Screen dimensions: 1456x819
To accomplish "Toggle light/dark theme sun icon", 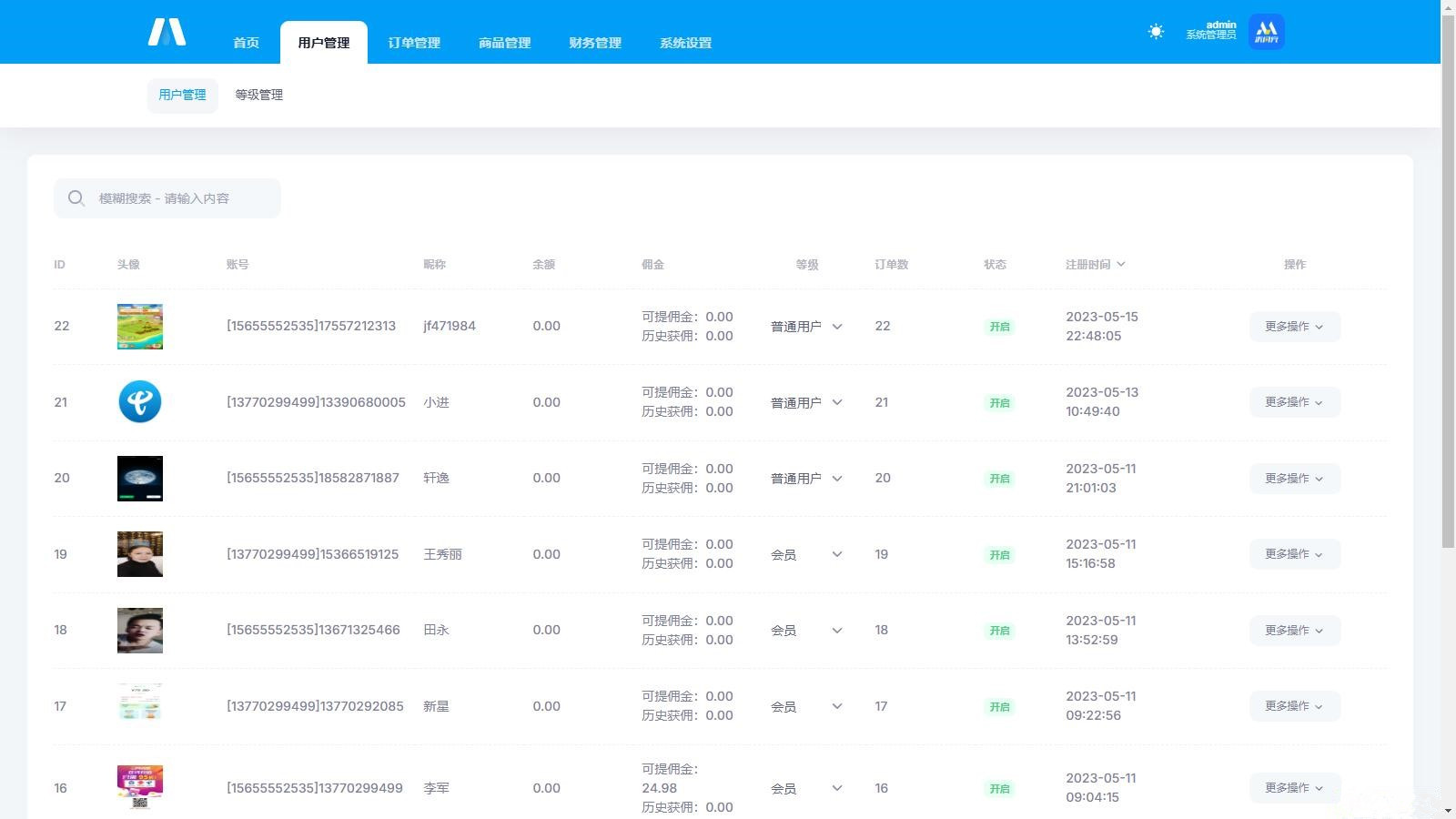I will (x=1156, y=32).
